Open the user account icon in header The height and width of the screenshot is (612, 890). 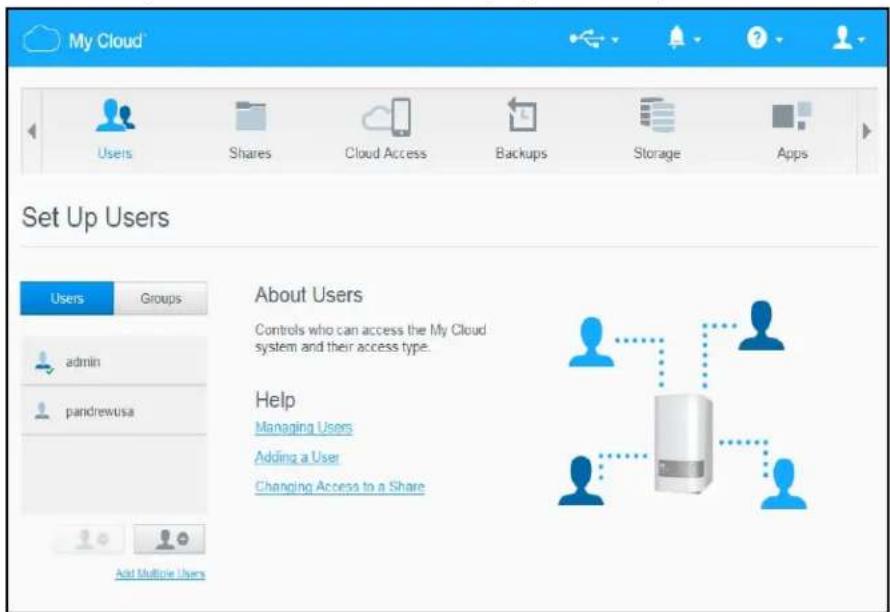pyautogui.click(x=842, y=39)
